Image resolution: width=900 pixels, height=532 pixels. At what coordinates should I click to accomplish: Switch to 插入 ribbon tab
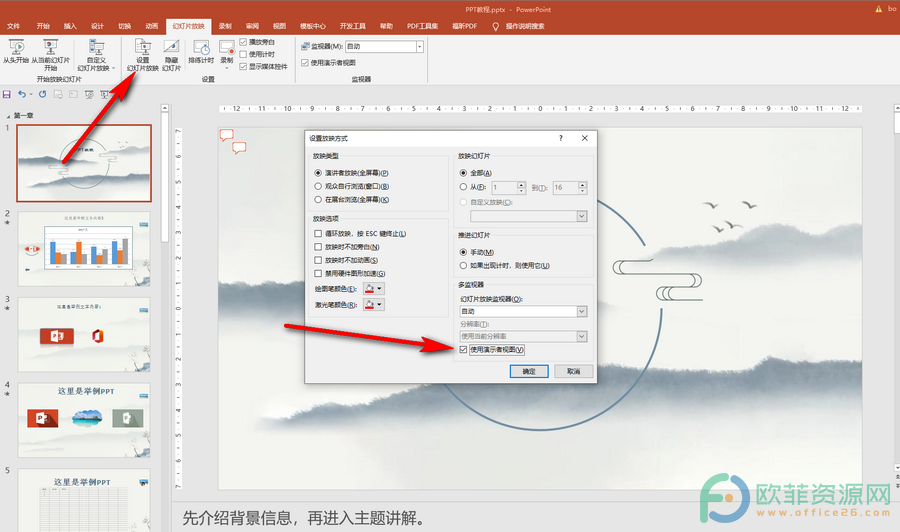tap(69, 26)
